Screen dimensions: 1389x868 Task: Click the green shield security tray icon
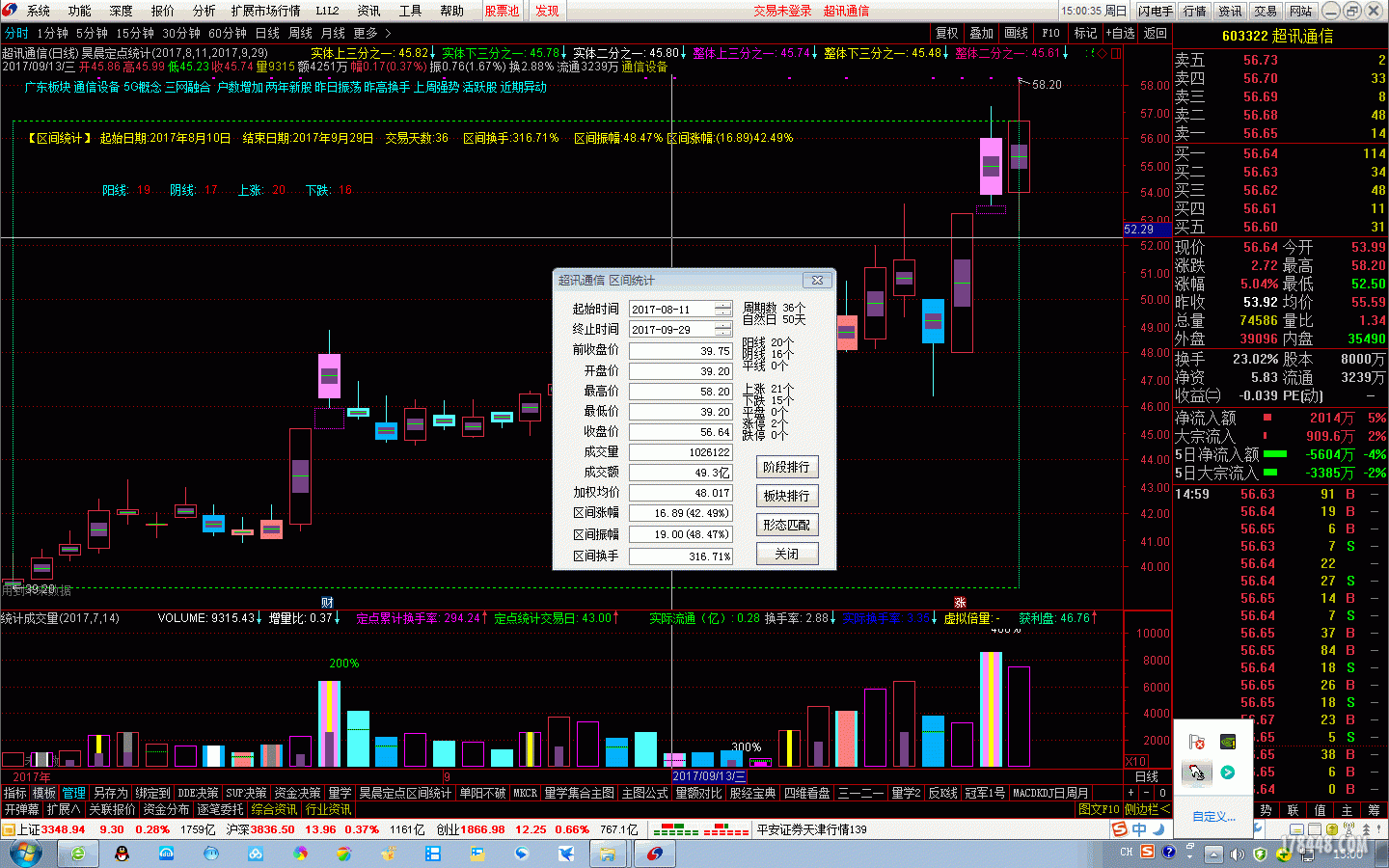point(1260,854)
